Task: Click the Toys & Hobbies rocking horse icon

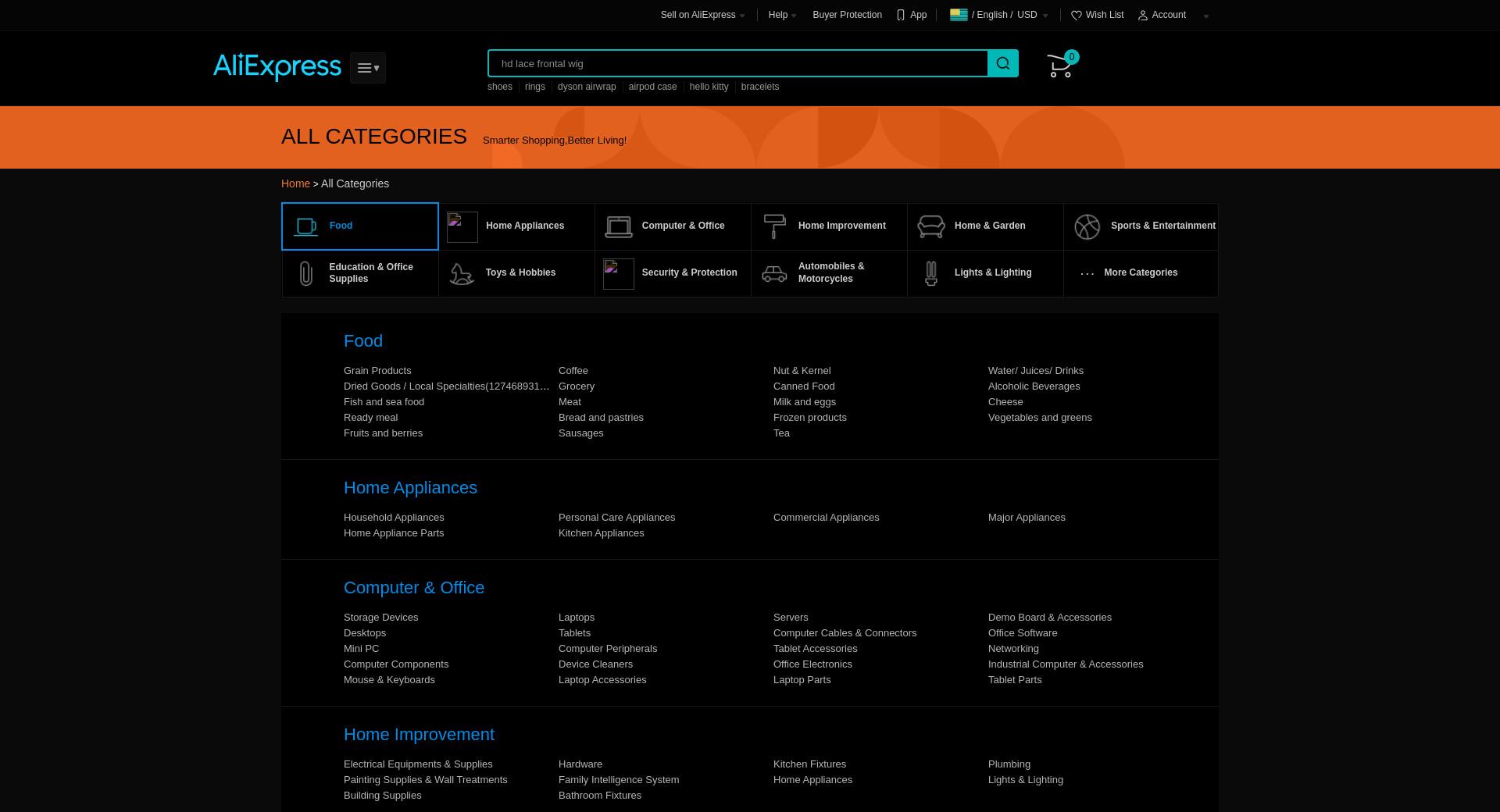Action: pyautogui.click(x=462, y=273)
